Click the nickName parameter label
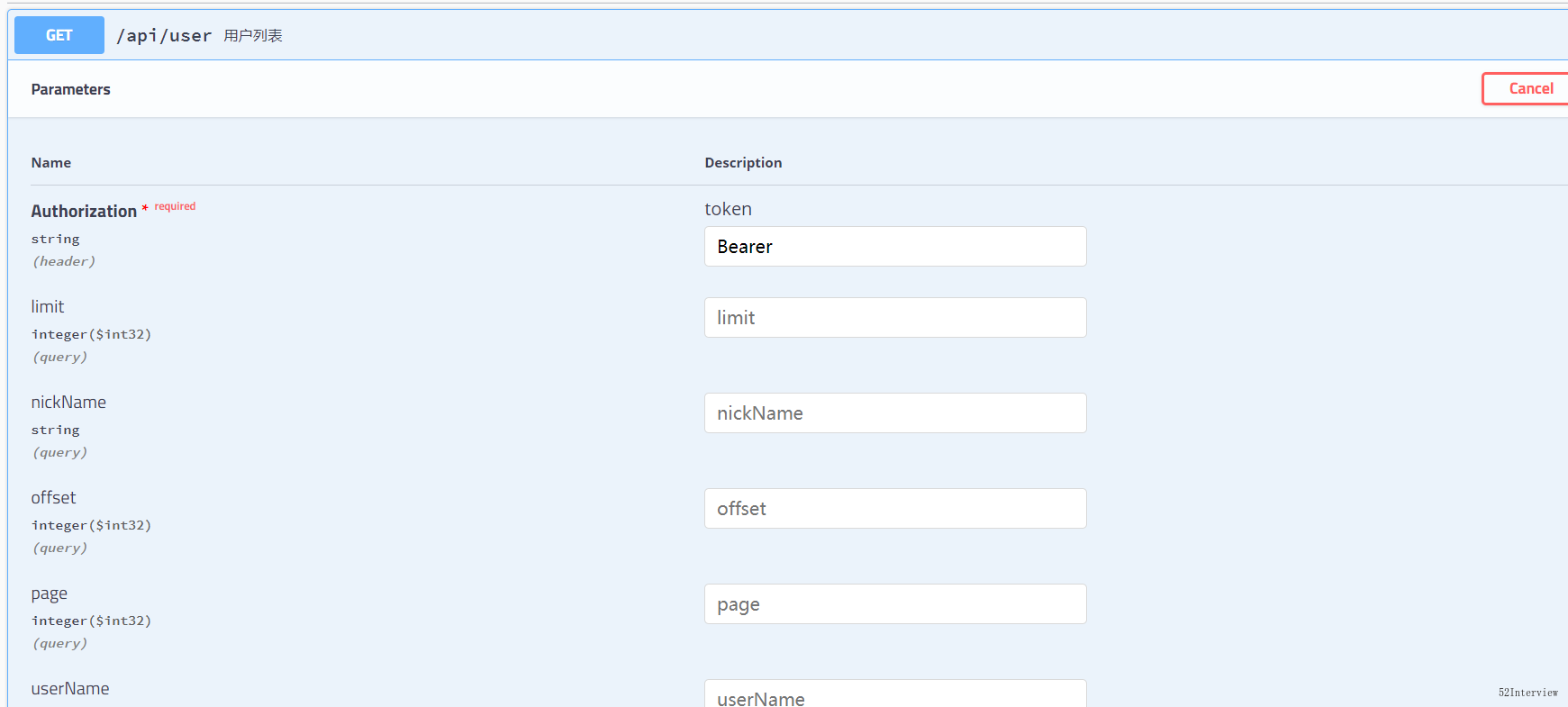 coord(68,403)
